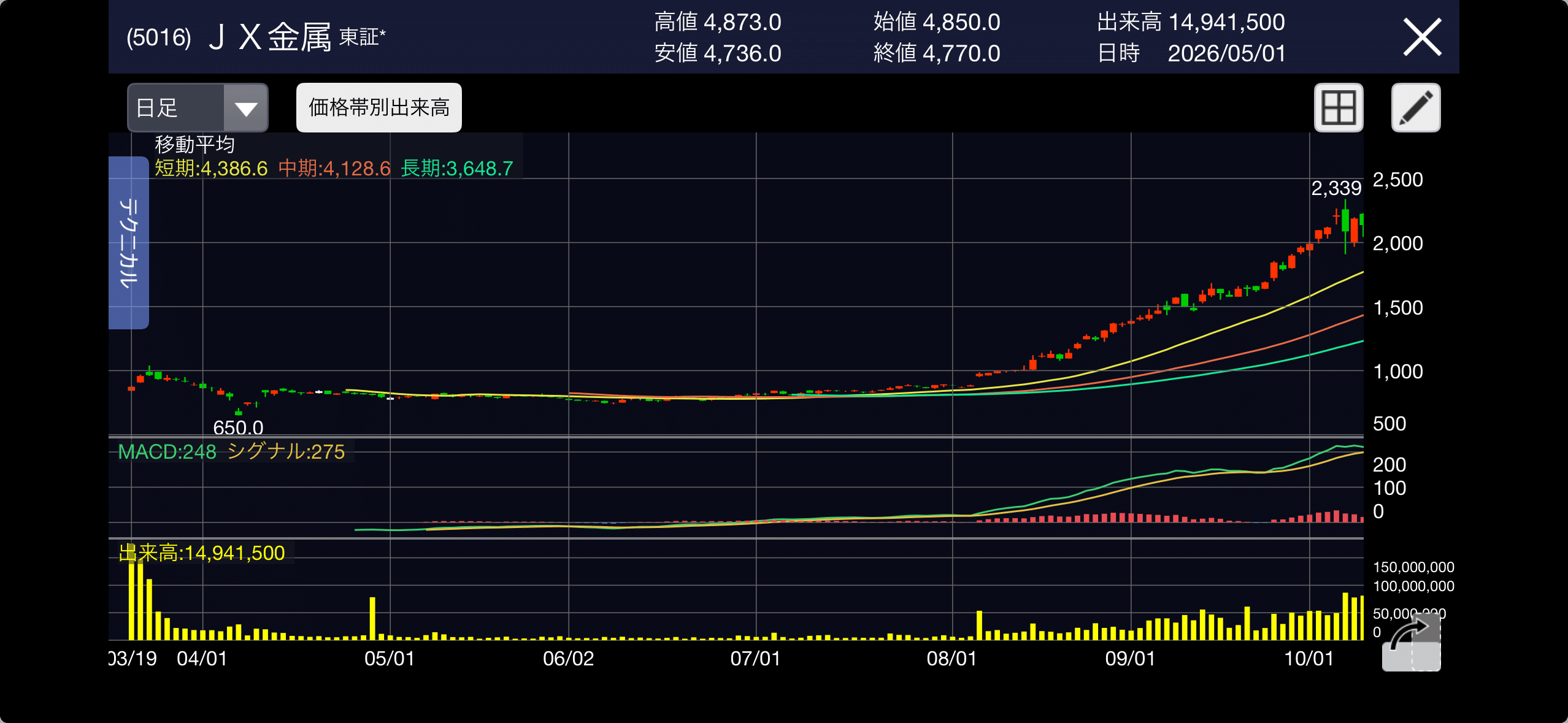
Task: Click the 150,000,000 volume axis label
Action: pos(1414,567)
